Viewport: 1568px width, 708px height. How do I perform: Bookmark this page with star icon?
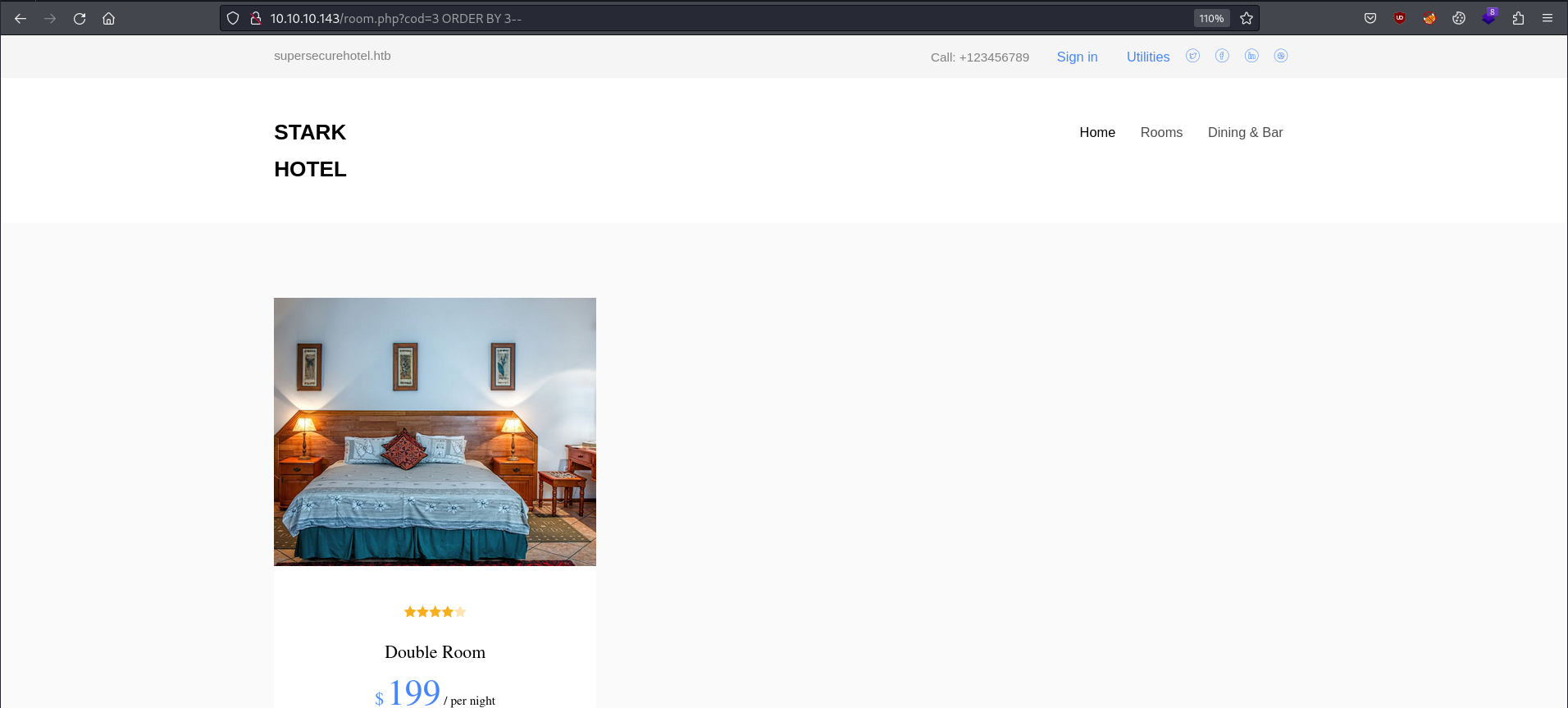pyautogui.click(x=1247, y=18)
